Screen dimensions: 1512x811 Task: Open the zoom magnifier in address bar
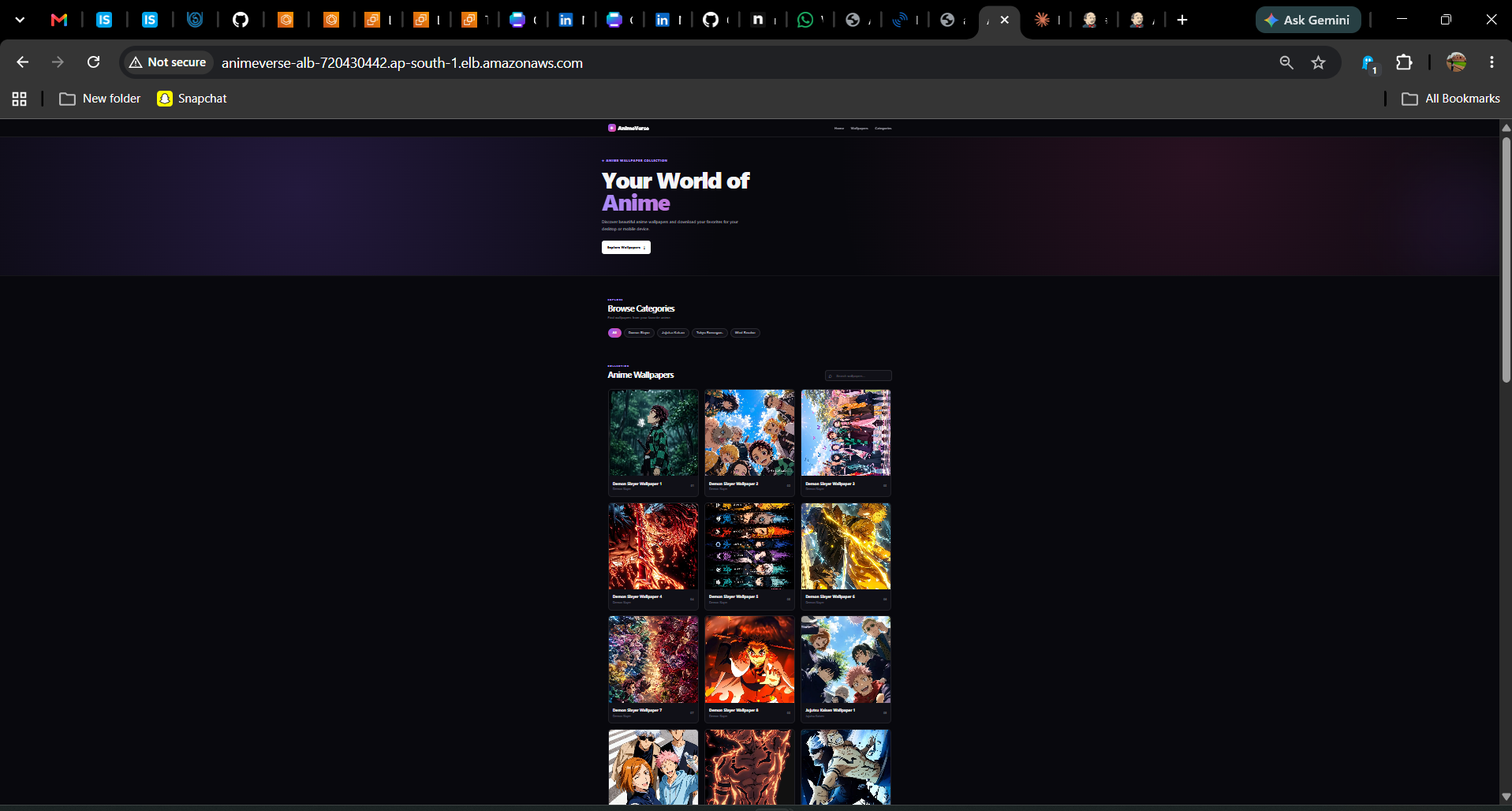[1286, 62]
